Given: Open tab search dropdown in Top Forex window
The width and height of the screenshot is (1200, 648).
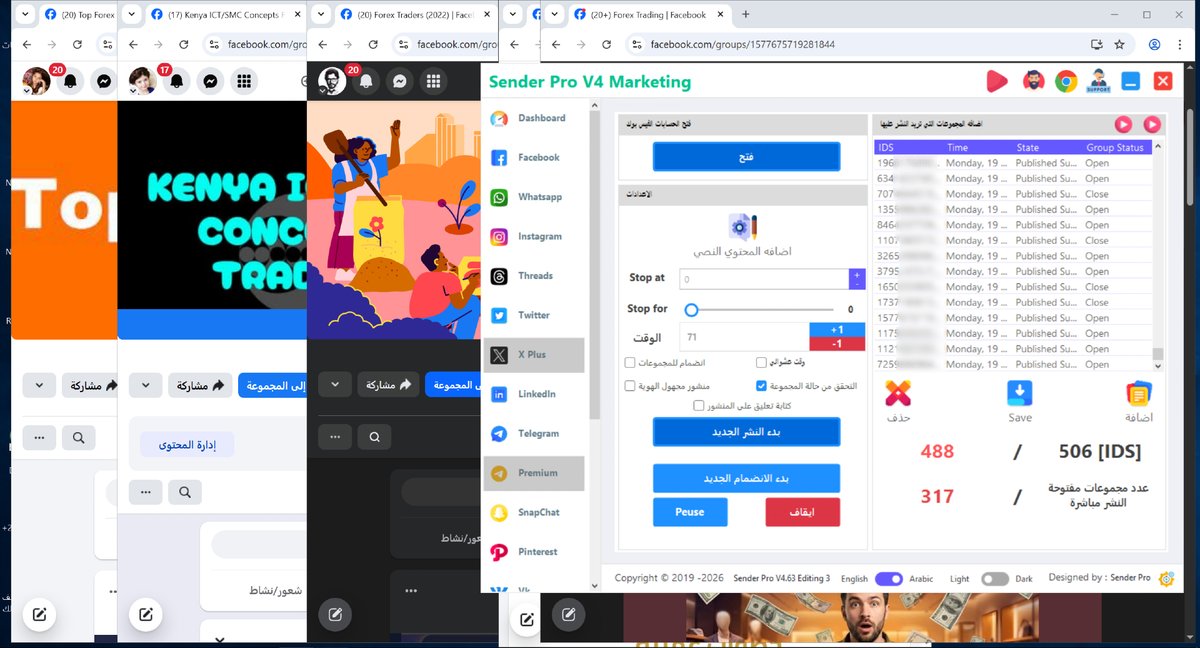Looking at the screenshot, I should click(x=24, y=15).
